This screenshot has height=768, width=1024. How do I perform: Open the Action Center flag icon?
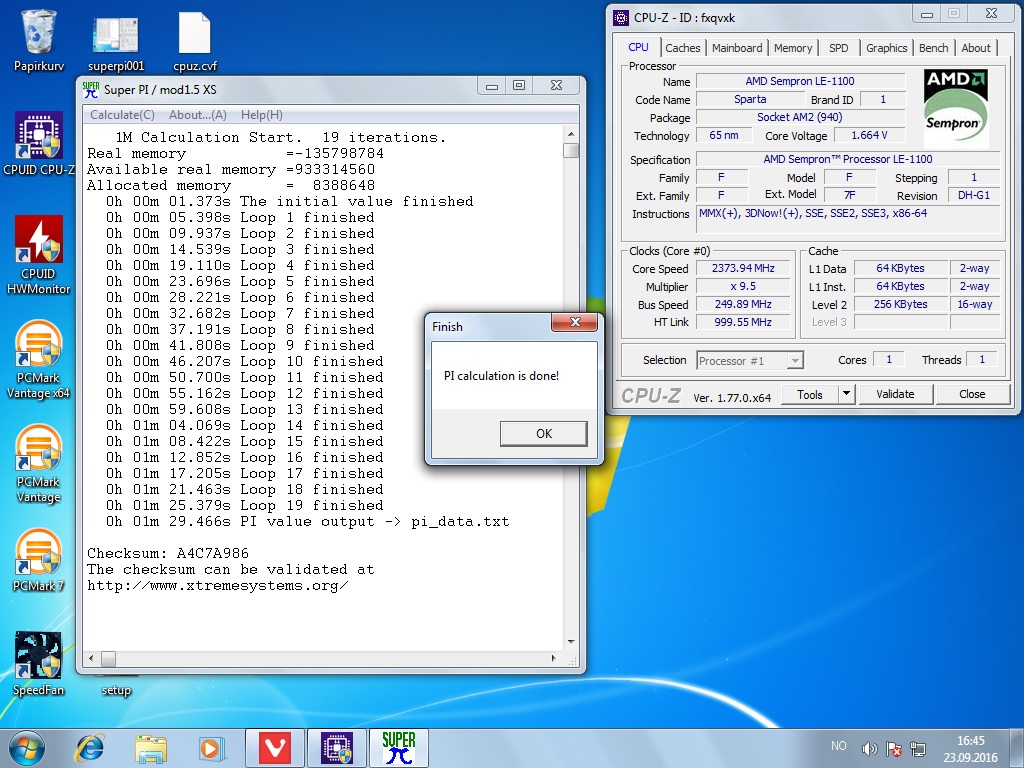tap(893, 748)
